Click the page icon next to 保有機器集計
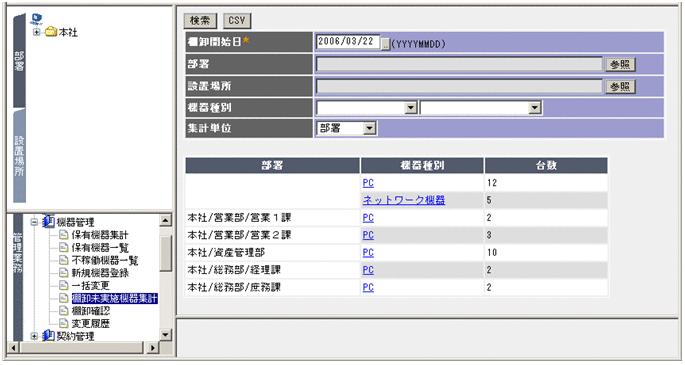Viewport: 685px width, 365px height. [x=64, y=235]
